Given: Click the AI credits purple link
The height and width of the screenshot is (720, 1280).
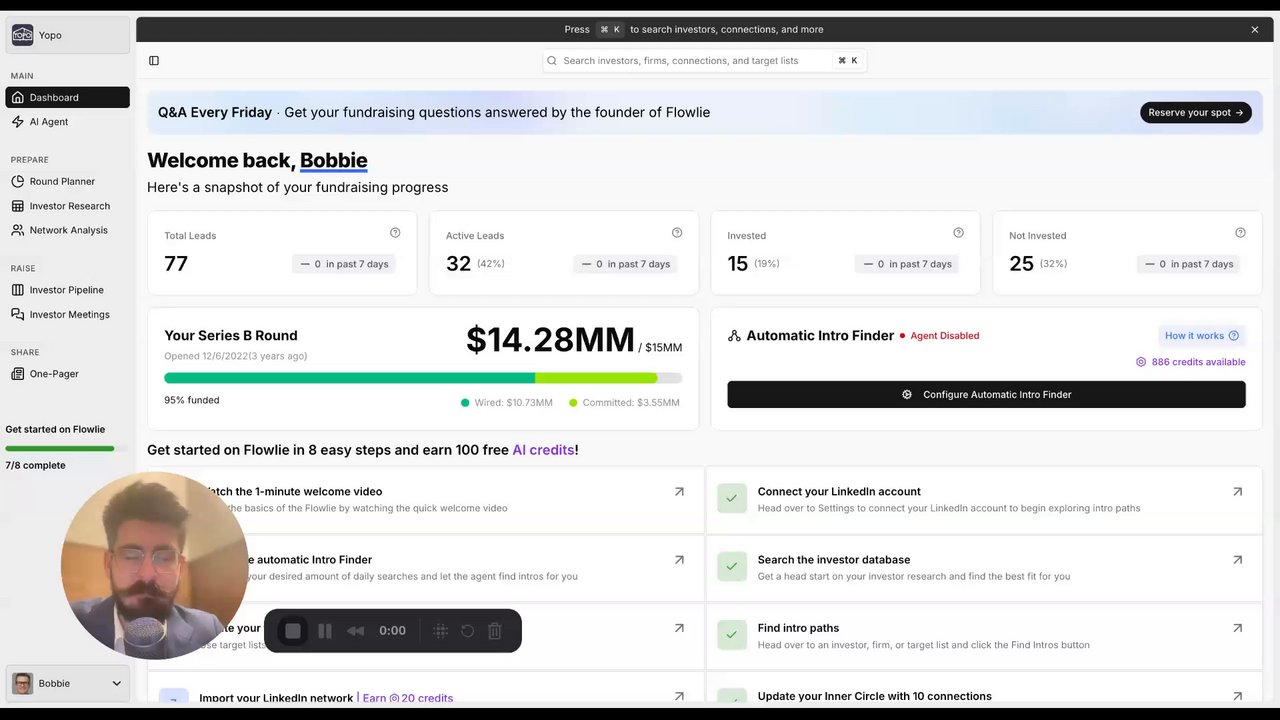Looking at the screenshot, I should 543,450.
